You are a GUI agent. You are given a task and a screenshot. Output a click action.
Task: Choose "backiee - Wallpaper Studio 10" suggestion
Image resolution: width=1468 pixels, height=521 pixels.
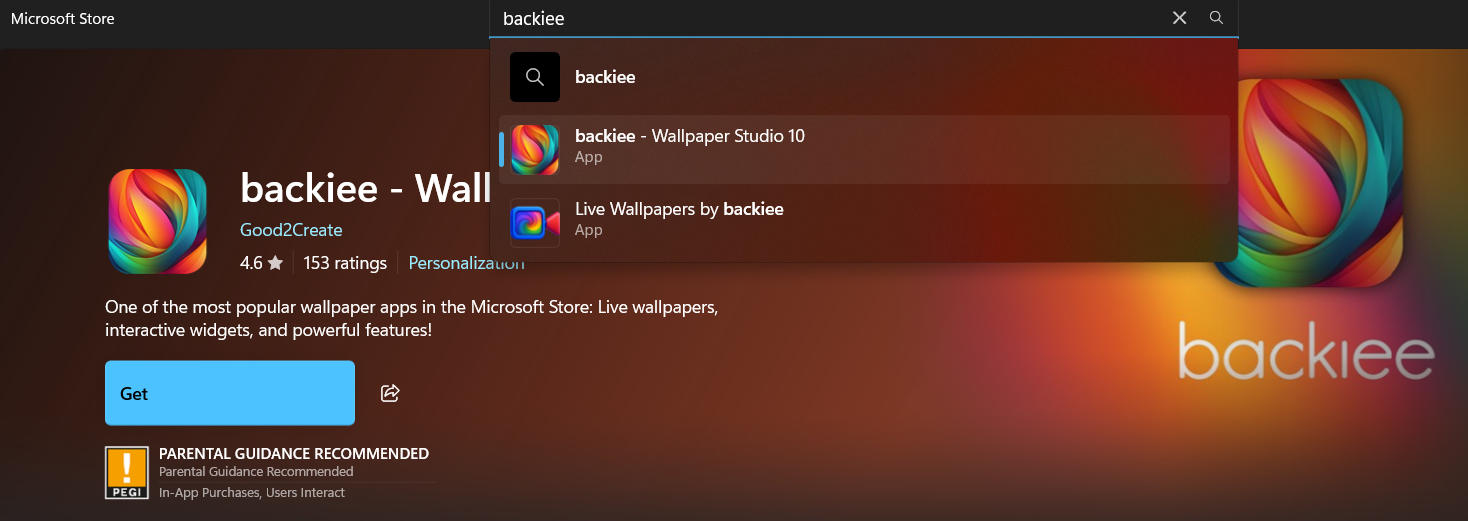[x=689, y=137]
